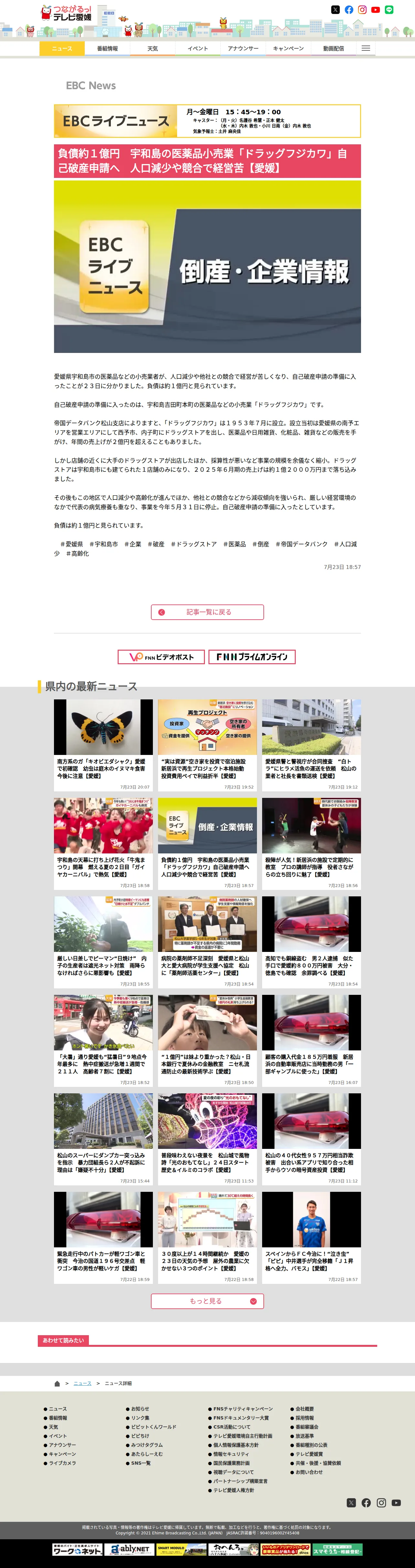The image size is (415, 1568).
Task: Open the 番組情報 navigation tab
Action: pyautogui.click(x=107, y=48)
